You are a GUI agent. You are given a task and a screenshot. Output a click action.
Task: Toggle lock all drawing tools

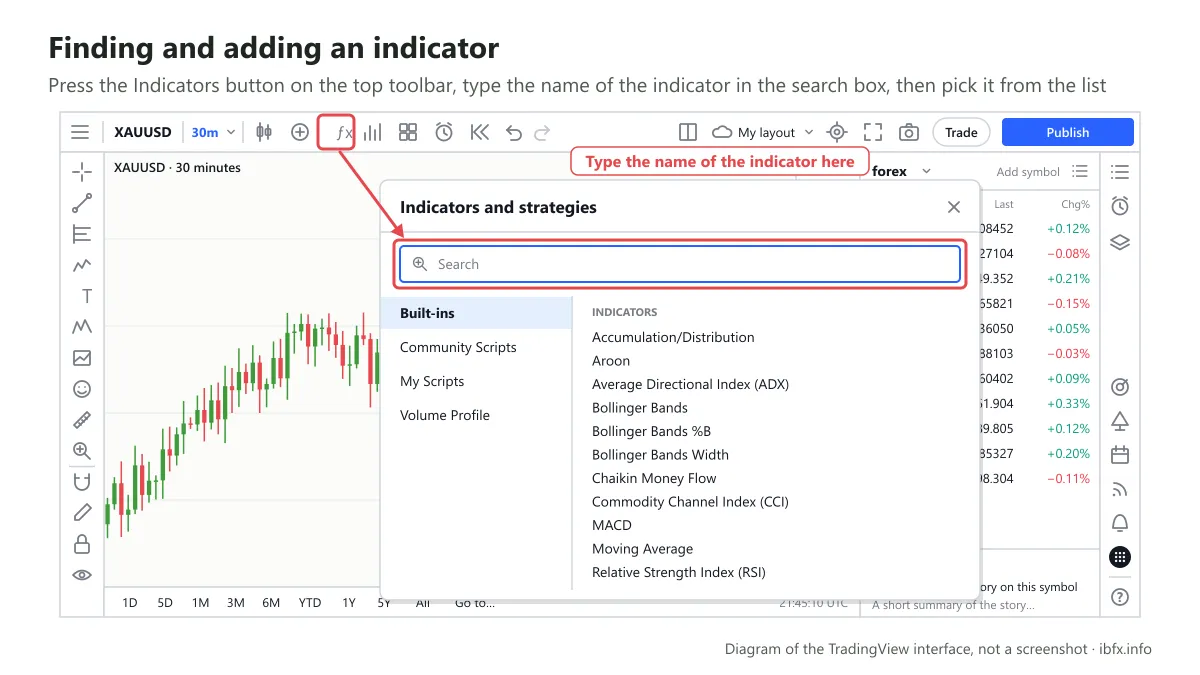tap(82, 543)
